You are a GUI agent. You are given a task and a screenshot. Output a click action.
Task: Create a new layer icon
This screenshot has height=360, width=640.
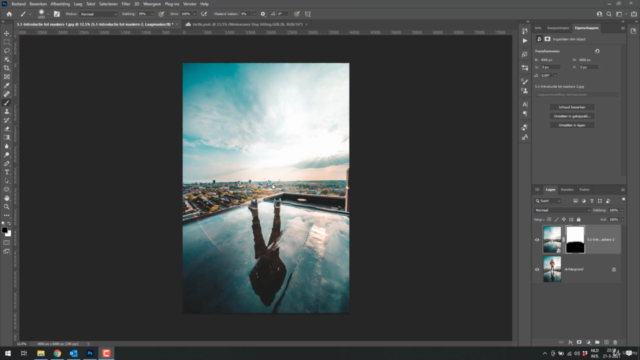click(x=606, y=342)
